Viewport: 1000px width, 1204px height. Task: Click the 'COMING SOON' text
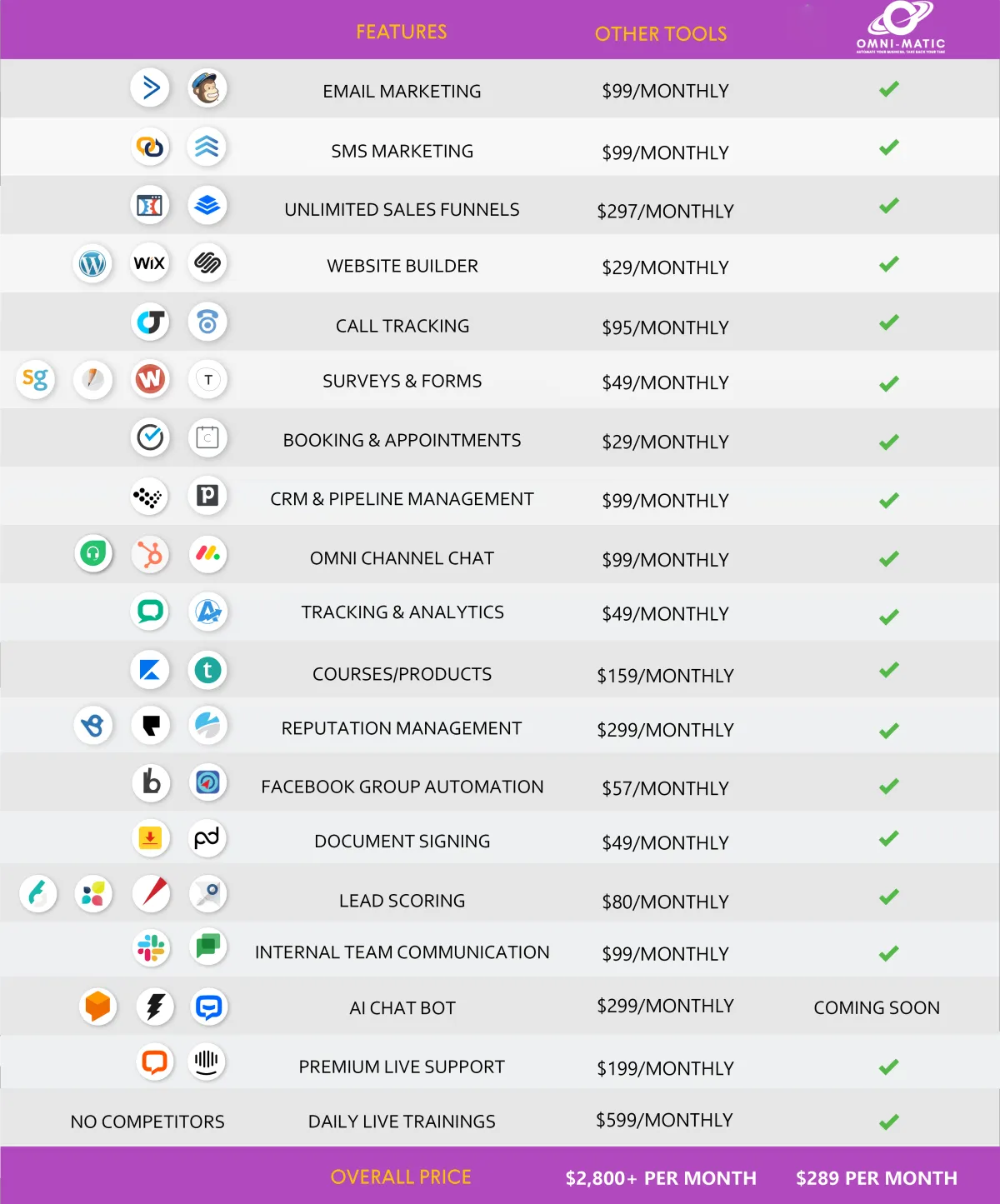[877, 1007]
